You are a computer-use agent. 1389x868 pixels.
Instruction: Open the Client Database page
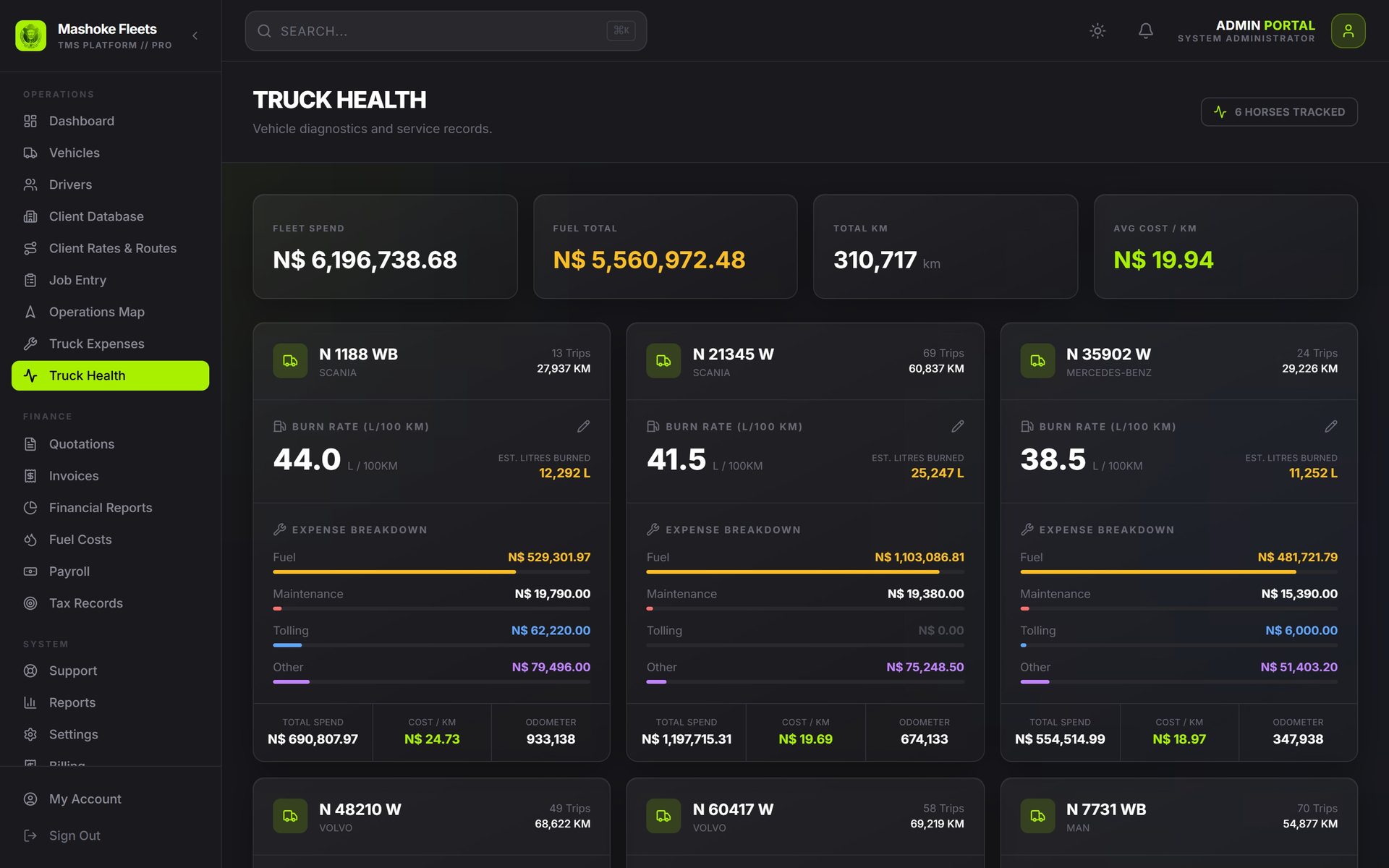click(x=111, y=216)
